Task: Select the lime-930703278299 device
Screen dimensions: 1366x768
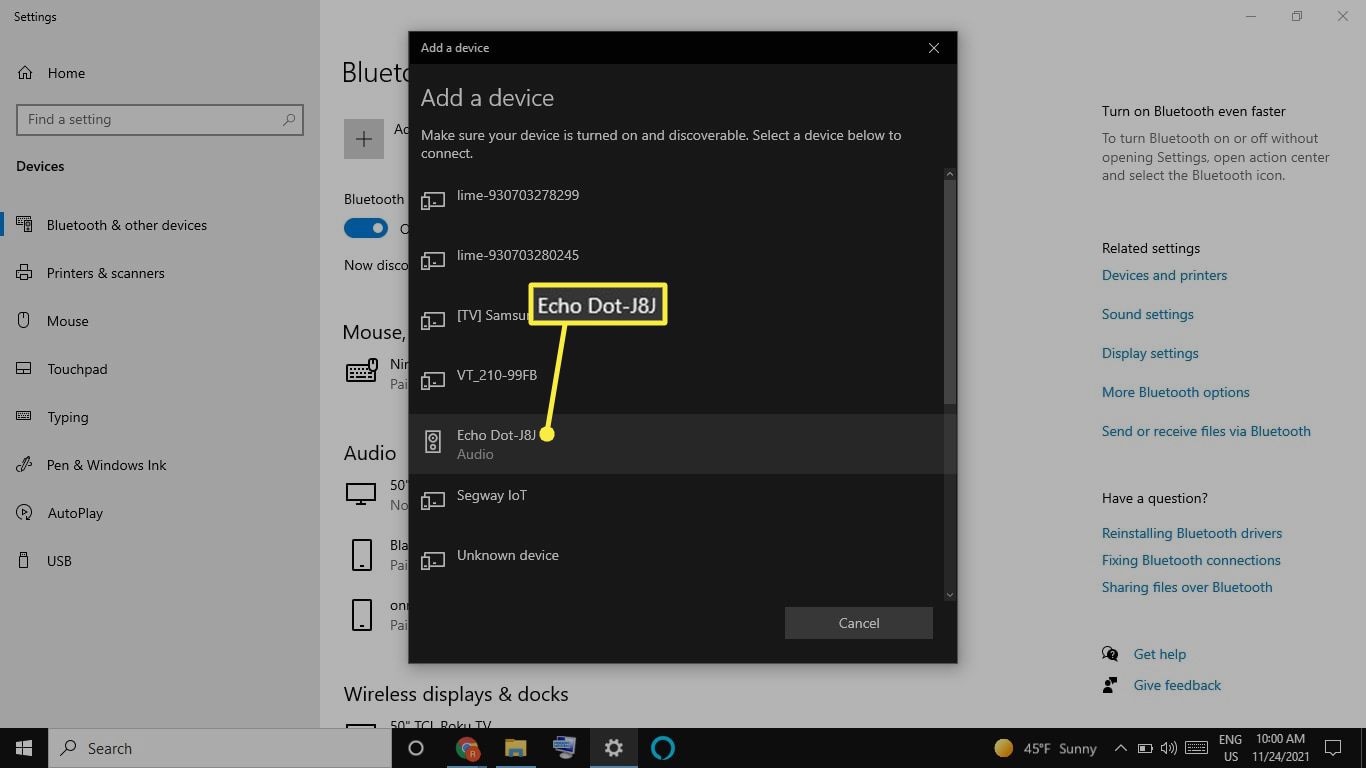Action: 676,203
